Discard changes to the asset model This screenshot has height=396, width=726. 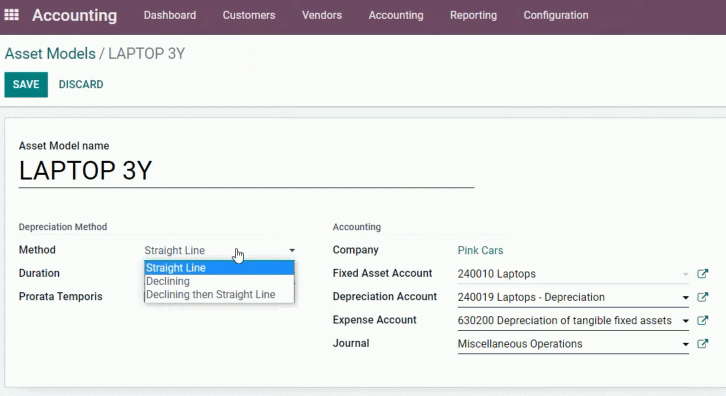(x=81, y=84)
